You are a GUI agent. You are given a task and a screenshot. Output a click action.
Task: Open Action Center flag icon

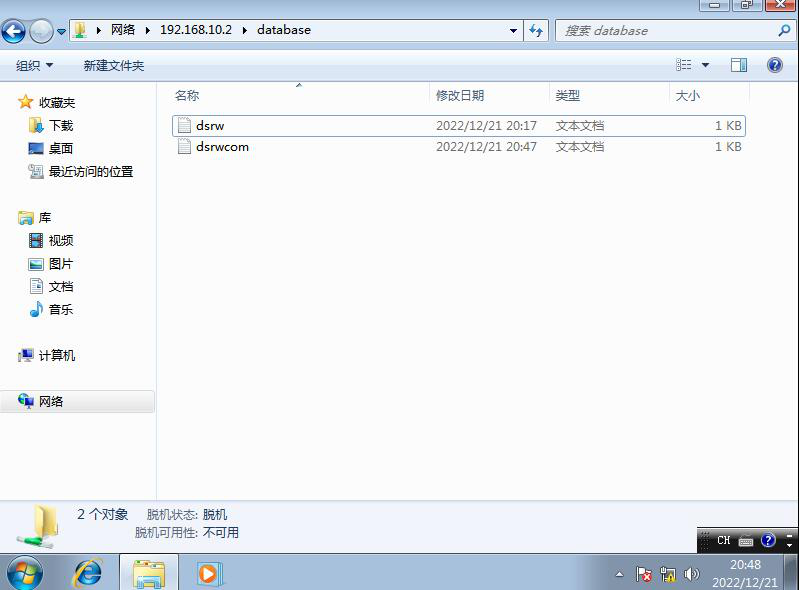pos(644,575)
